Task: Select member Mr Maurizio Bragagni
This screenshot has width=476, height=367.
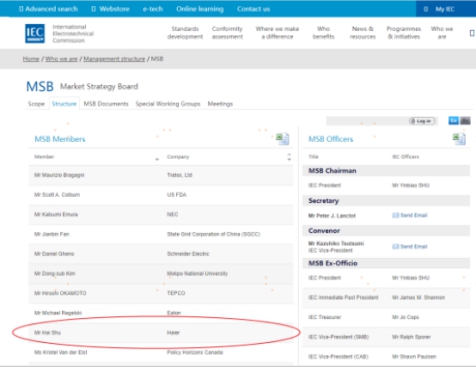Action: [59, 175]
